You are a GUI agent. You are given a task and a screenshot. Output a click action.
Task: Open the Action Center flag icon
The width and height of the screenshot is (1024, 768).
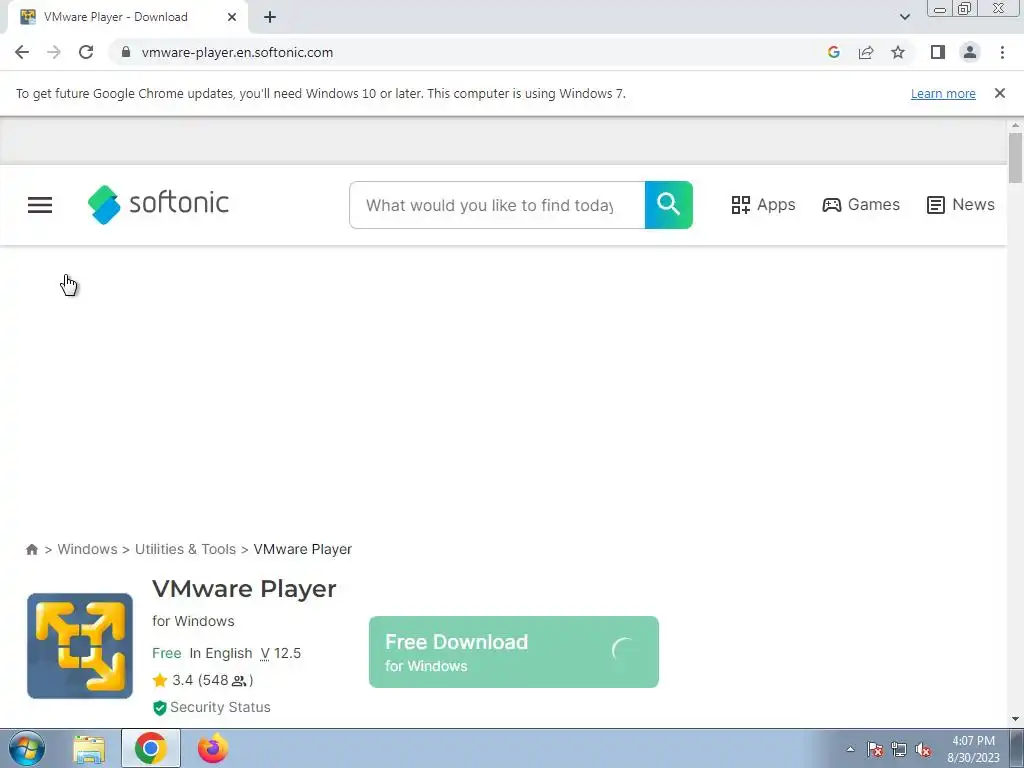(875, 749)
